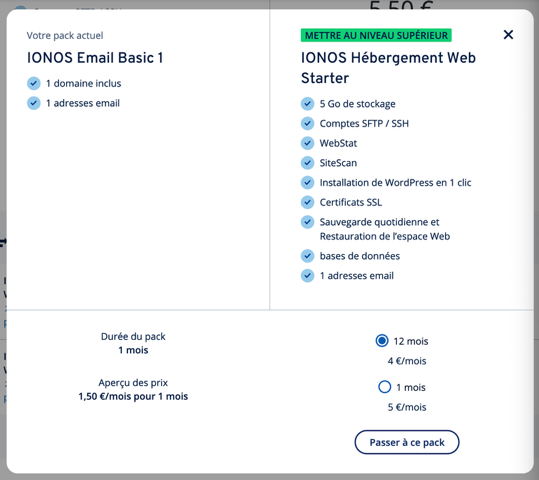Image resolution: width=539 pixels, height=480 pixels.
Task: Click the SiteScan feature text
Action: pyautogui.click(x=338, y=163)
